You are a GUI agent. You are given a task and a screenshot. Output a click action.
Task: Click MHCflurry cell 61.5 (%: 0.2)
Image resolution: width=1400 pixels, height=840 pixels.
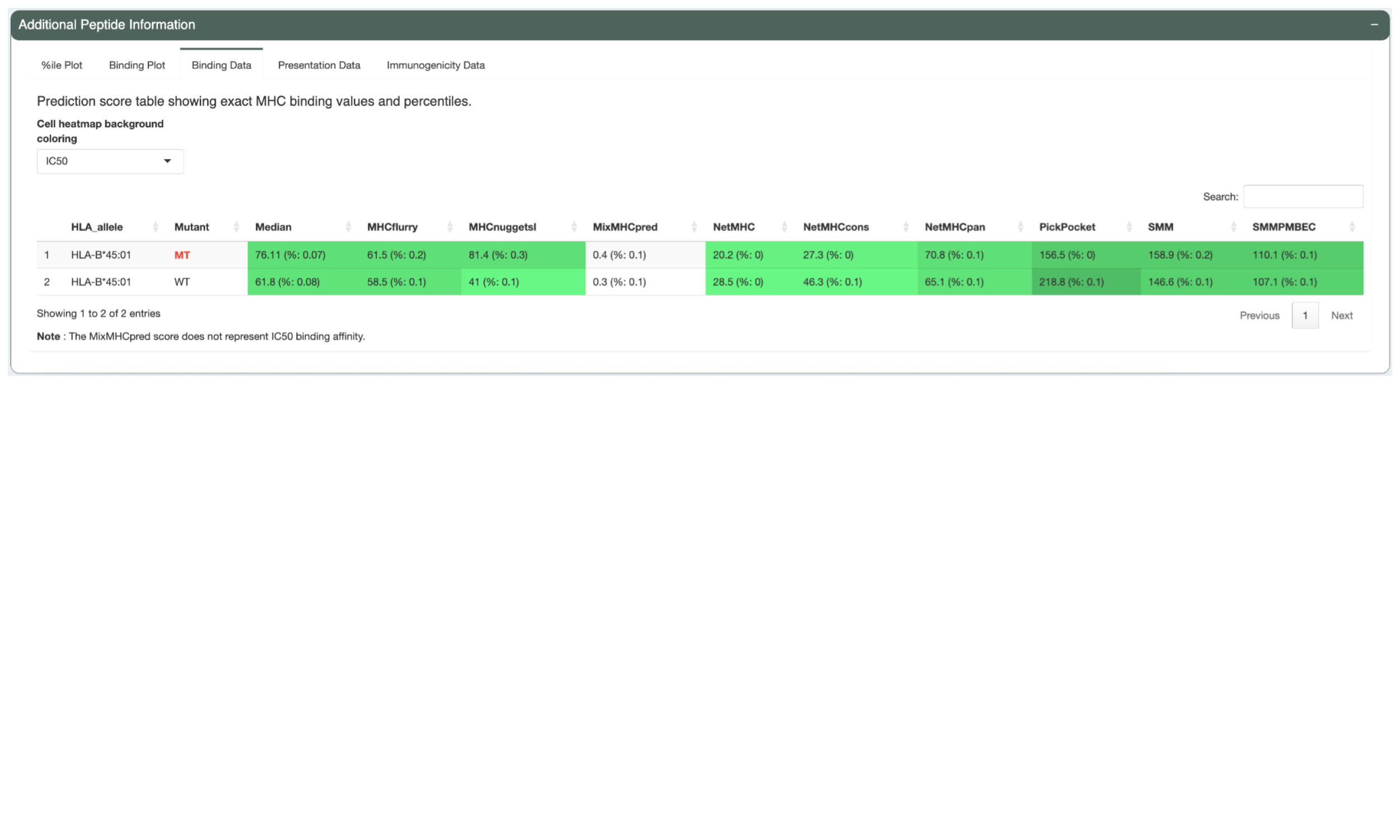tap(410, 255)
